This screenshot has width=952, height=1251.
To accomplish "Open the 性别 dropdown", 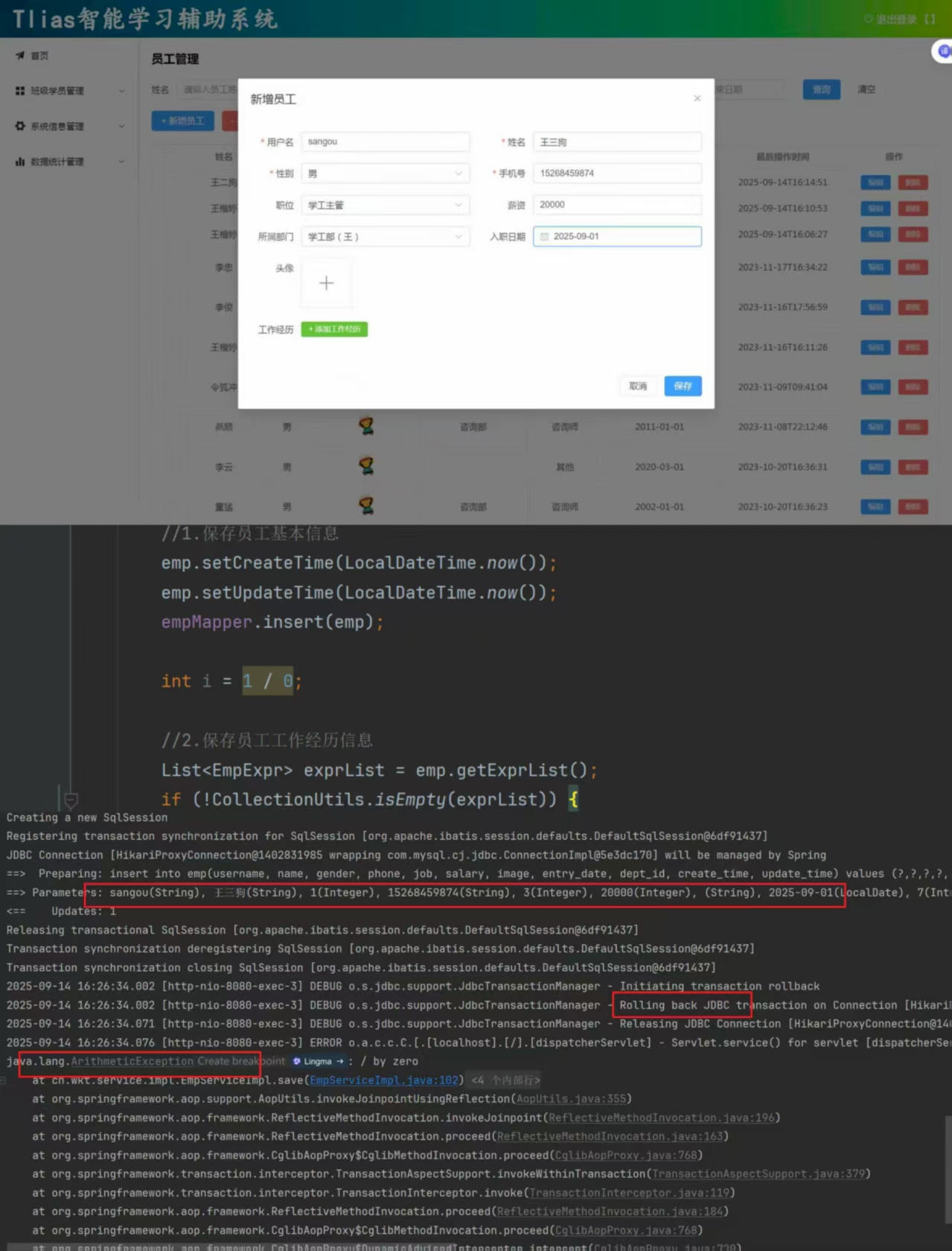I will (x=385, y=174).
